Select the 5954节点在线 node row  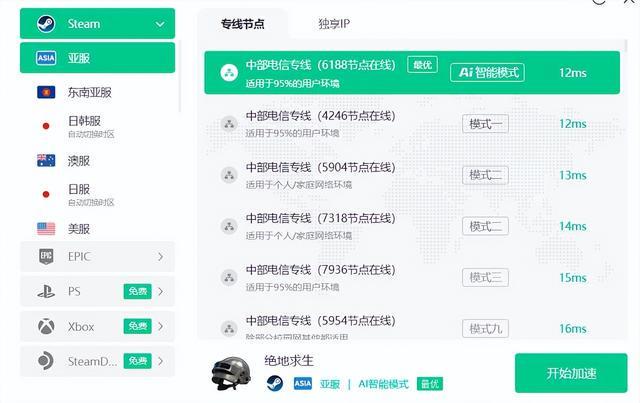[412, 323]
